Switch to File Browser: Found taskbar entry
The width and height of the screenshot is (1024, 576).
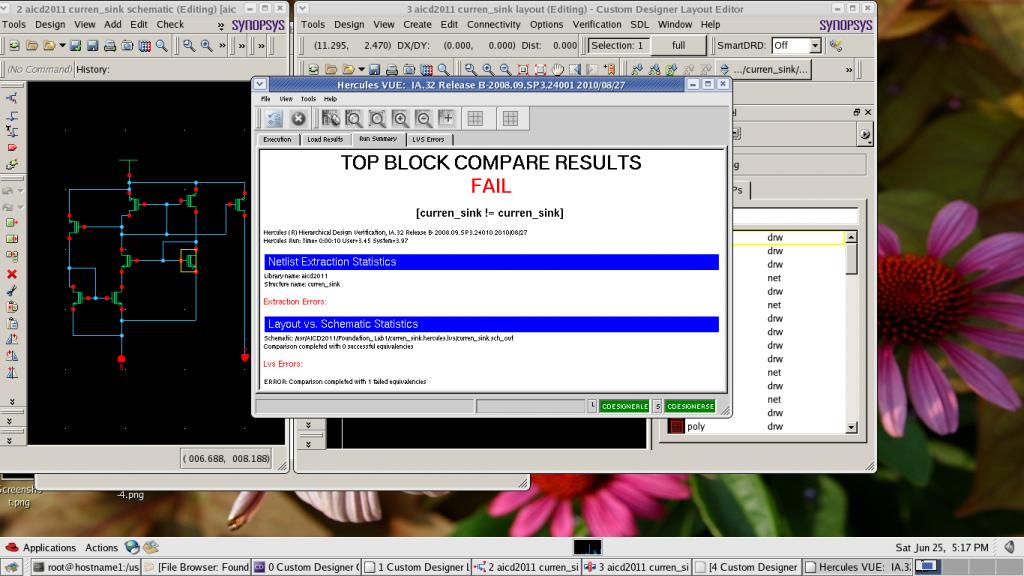pyautogui.click(x=196, y=567)
